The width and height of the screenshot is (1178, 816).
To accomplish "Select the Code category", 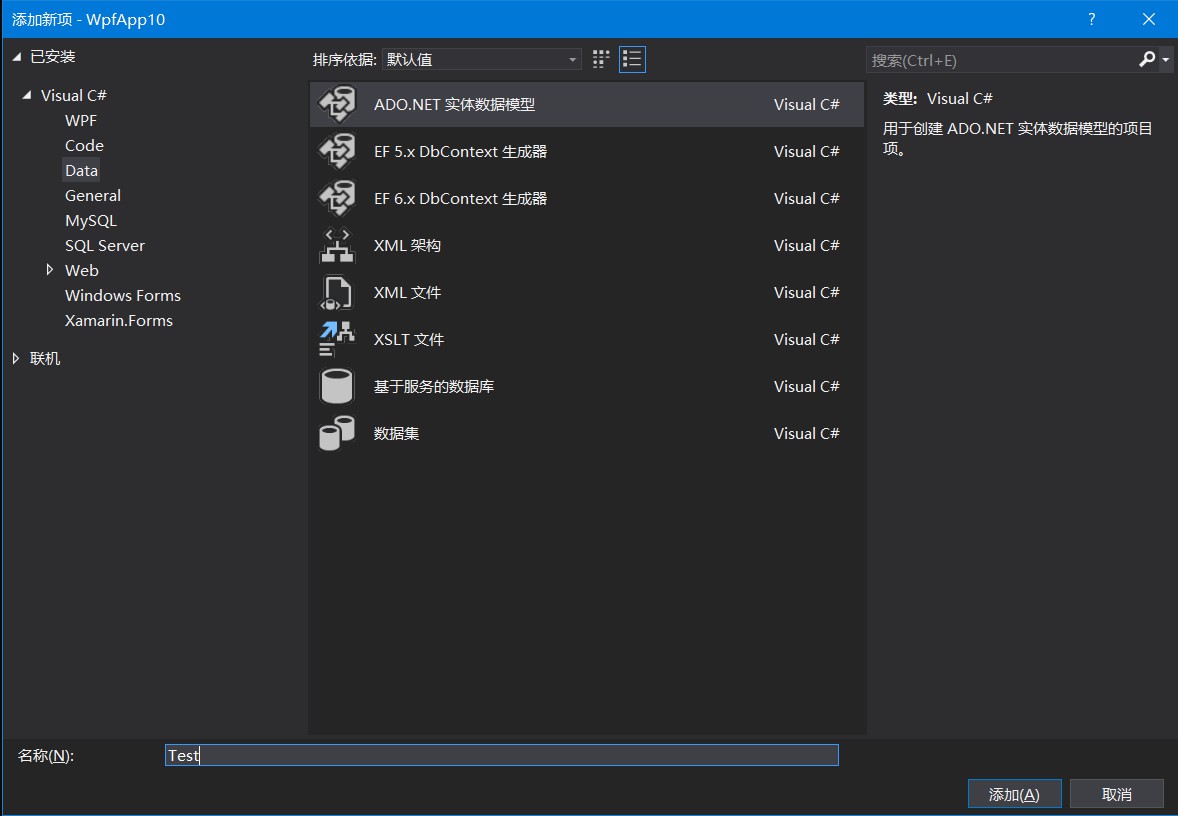I will point(84,145).
